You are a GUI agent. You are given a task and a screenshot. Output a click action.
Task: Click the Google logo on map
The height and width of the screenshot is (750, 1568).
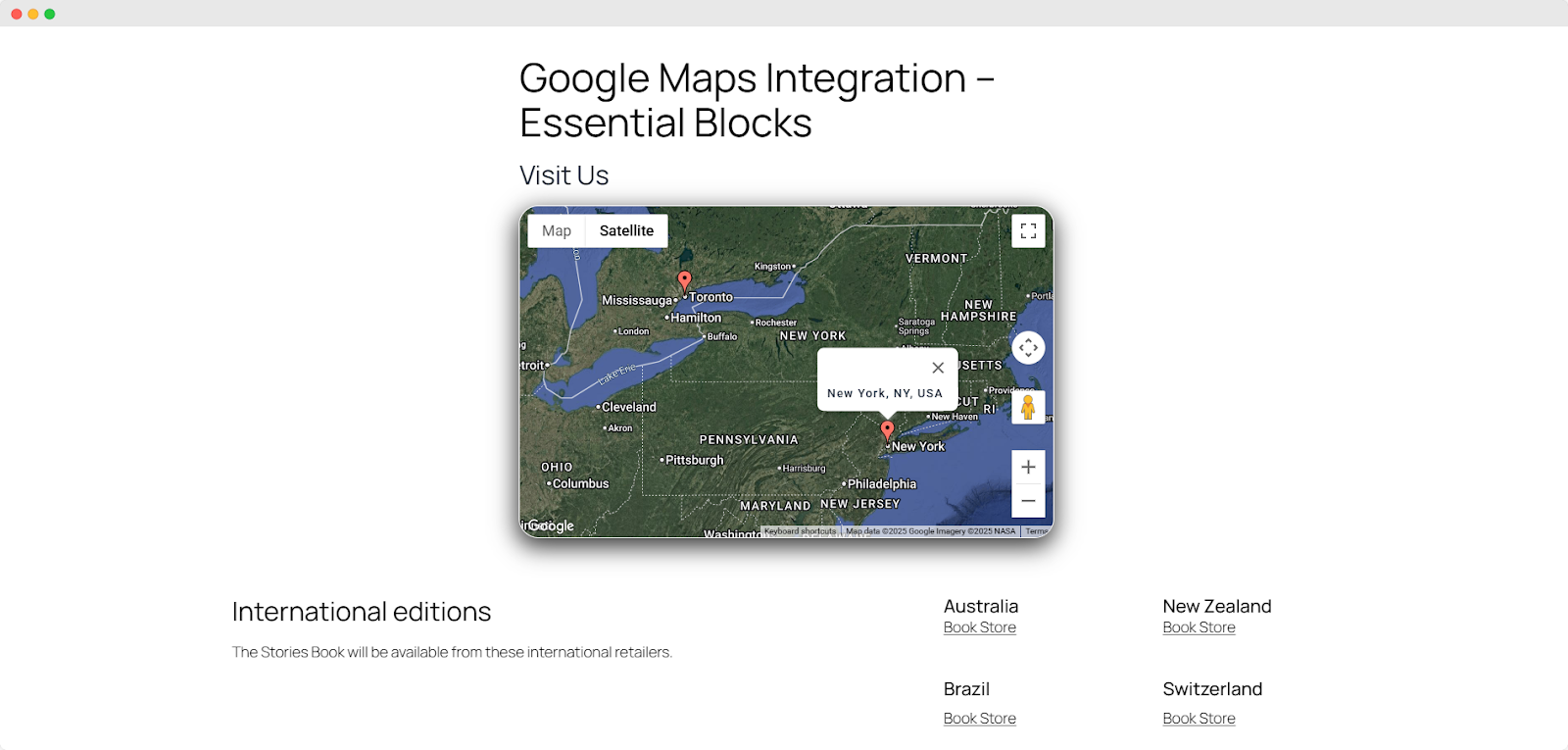coord(551,525)
